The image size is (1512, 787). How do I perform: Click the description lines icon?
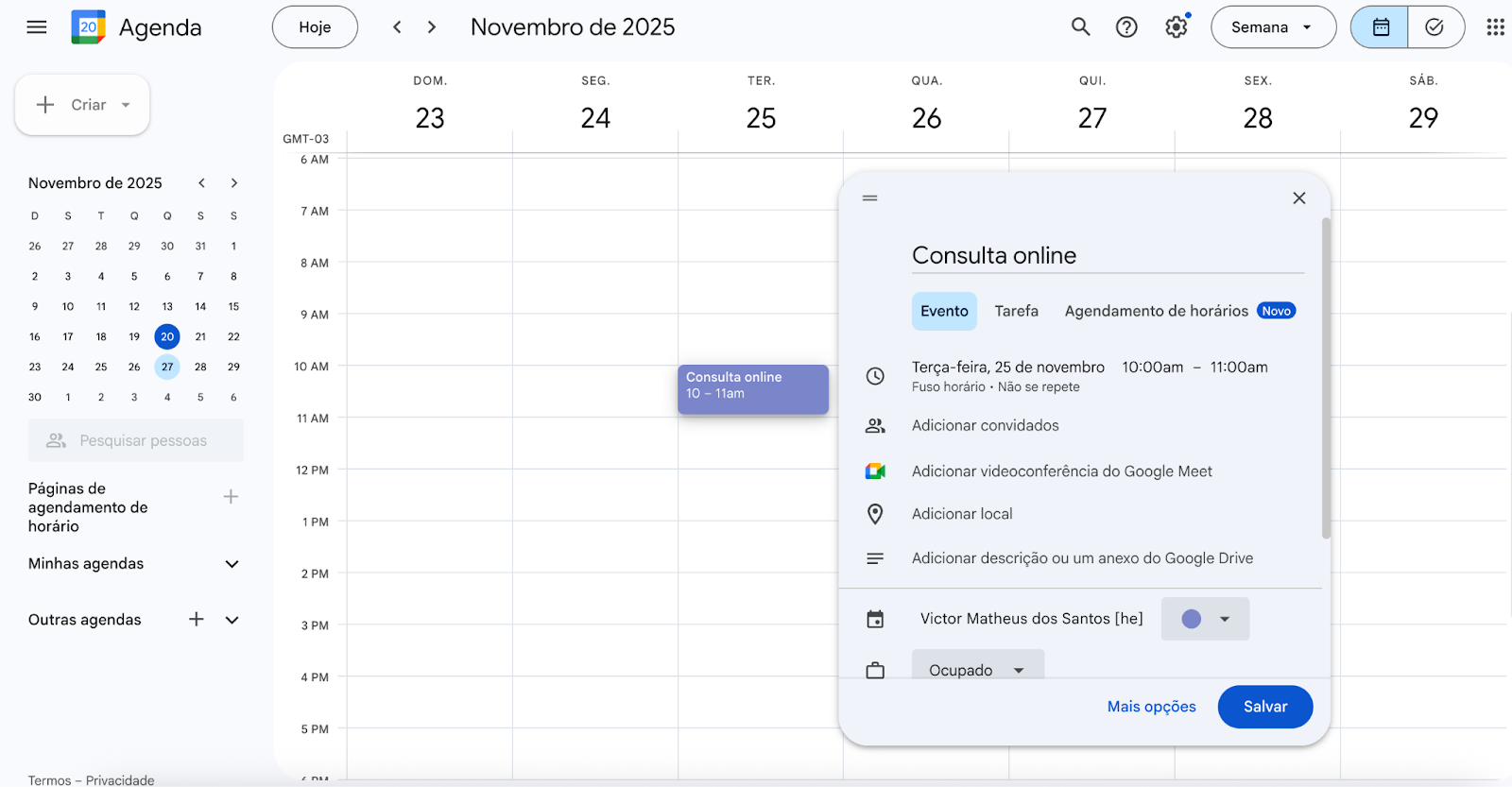point(876,558)
